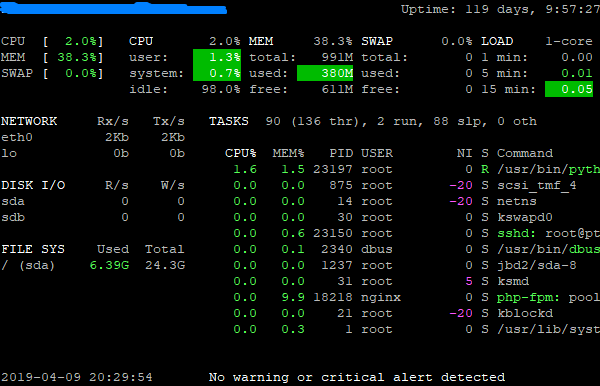Click the MEM total 991M value
Screen dimensions: 600x386
point(337,57)
